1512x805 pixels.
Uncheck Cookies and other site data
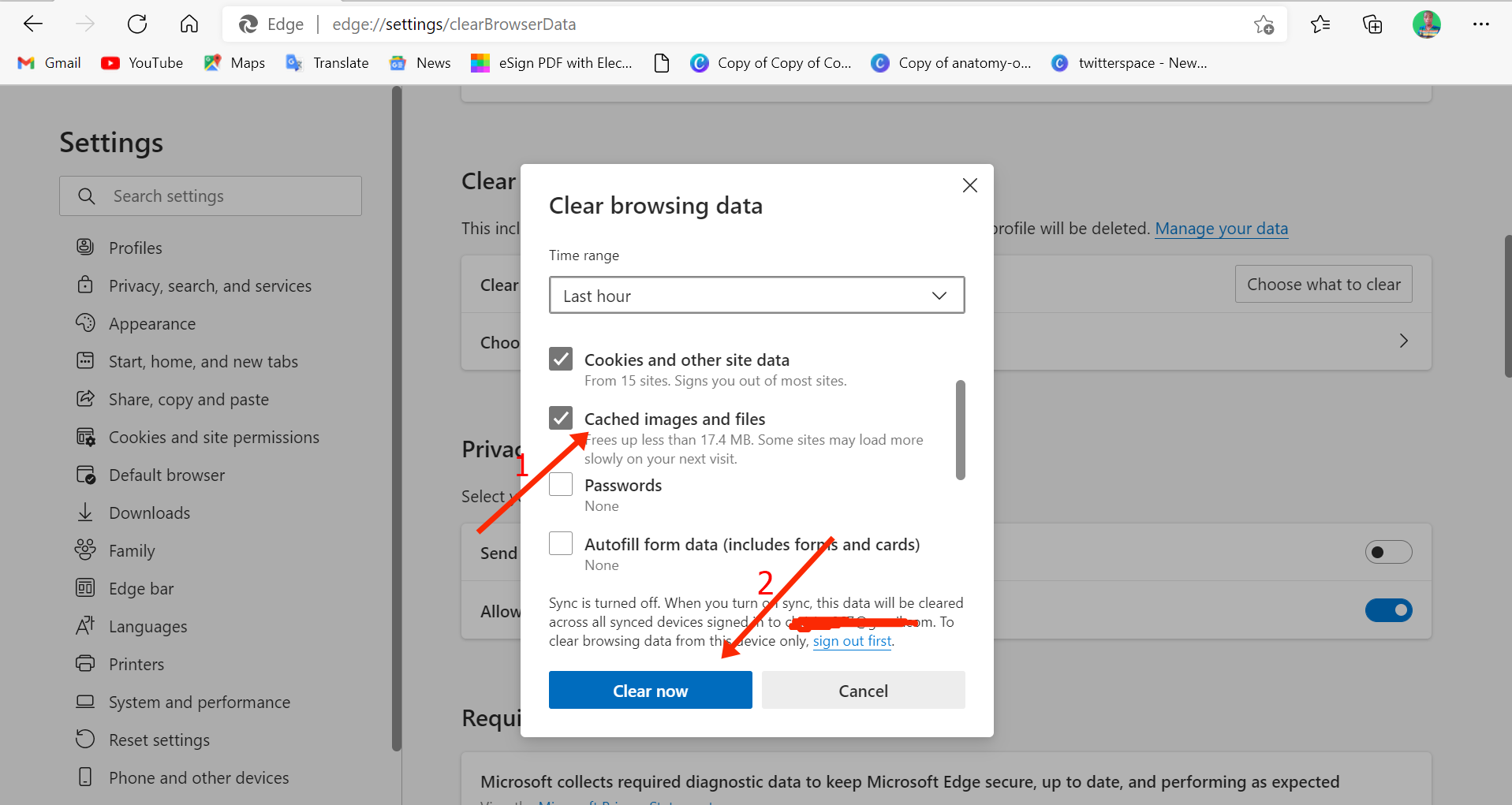click(561, 359)
